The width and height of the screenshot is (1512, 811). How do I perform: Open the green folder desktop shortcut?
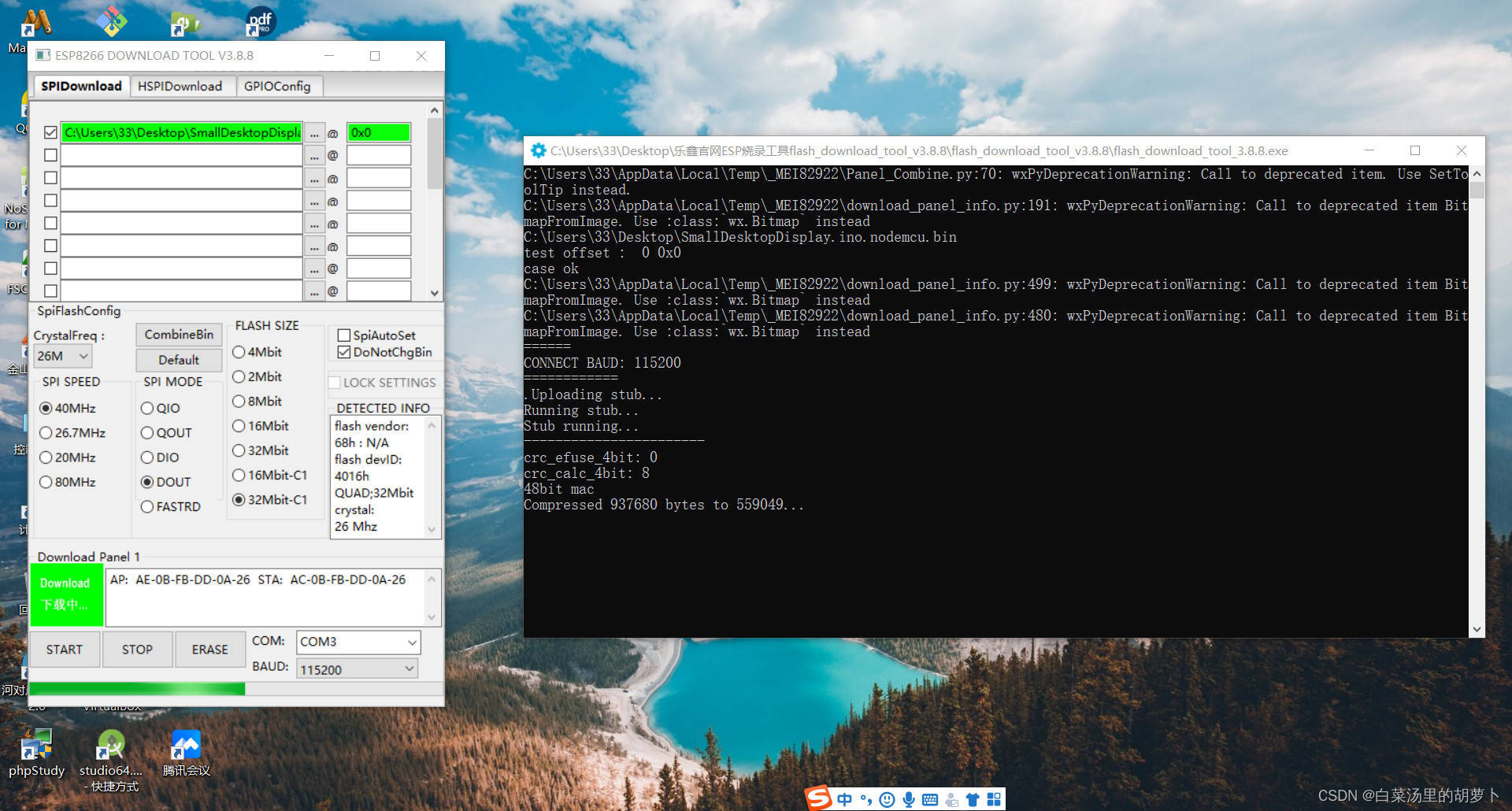coord(185,24)
